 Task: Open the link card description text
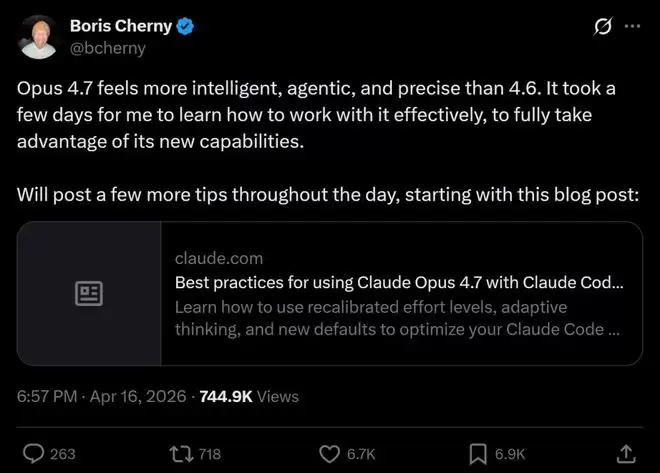[x=397, y=318]
